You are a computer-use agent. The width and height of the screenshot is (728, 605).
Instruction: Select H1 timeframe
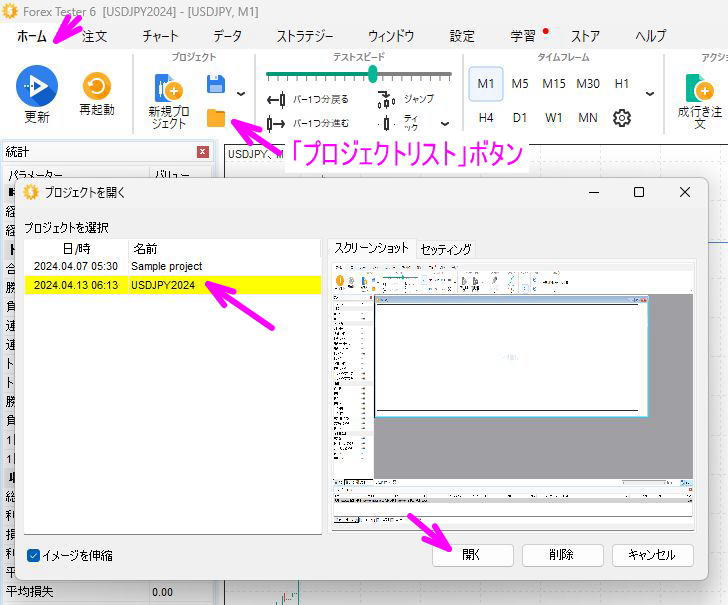tap(622, 84)
